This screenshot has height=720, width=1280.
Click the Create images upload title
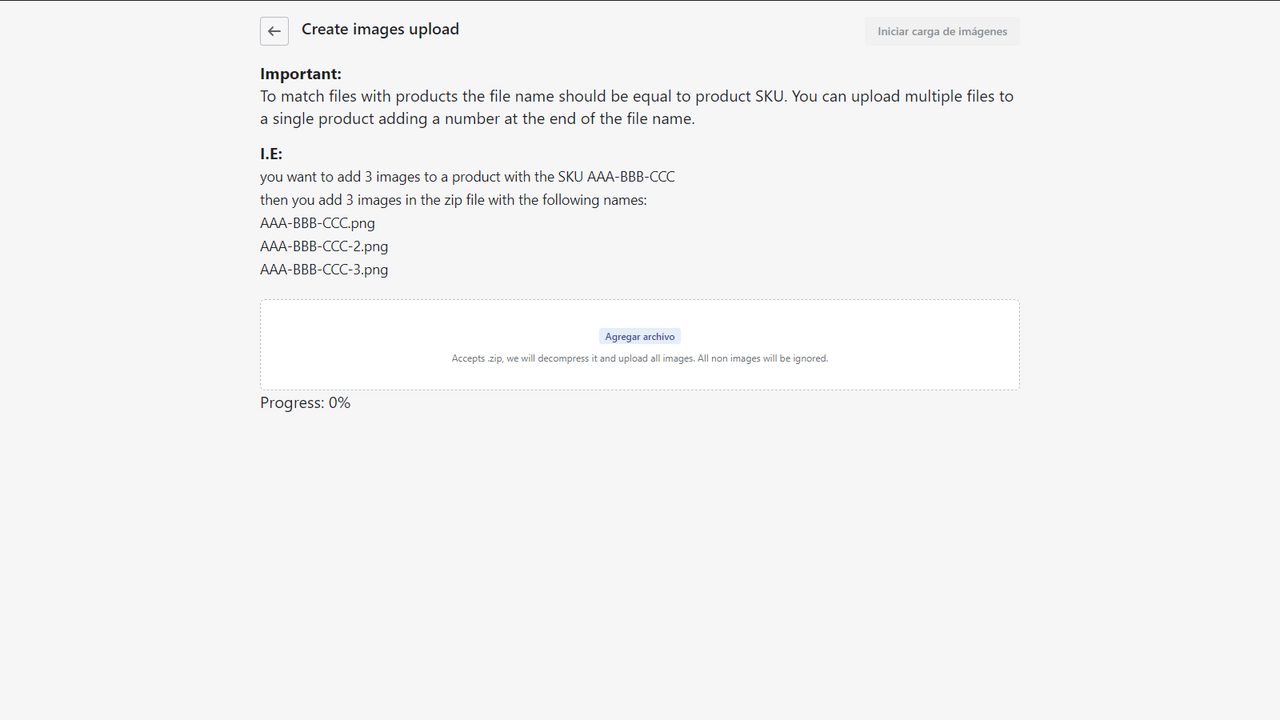pyautogui.click(x=380, y=29)
